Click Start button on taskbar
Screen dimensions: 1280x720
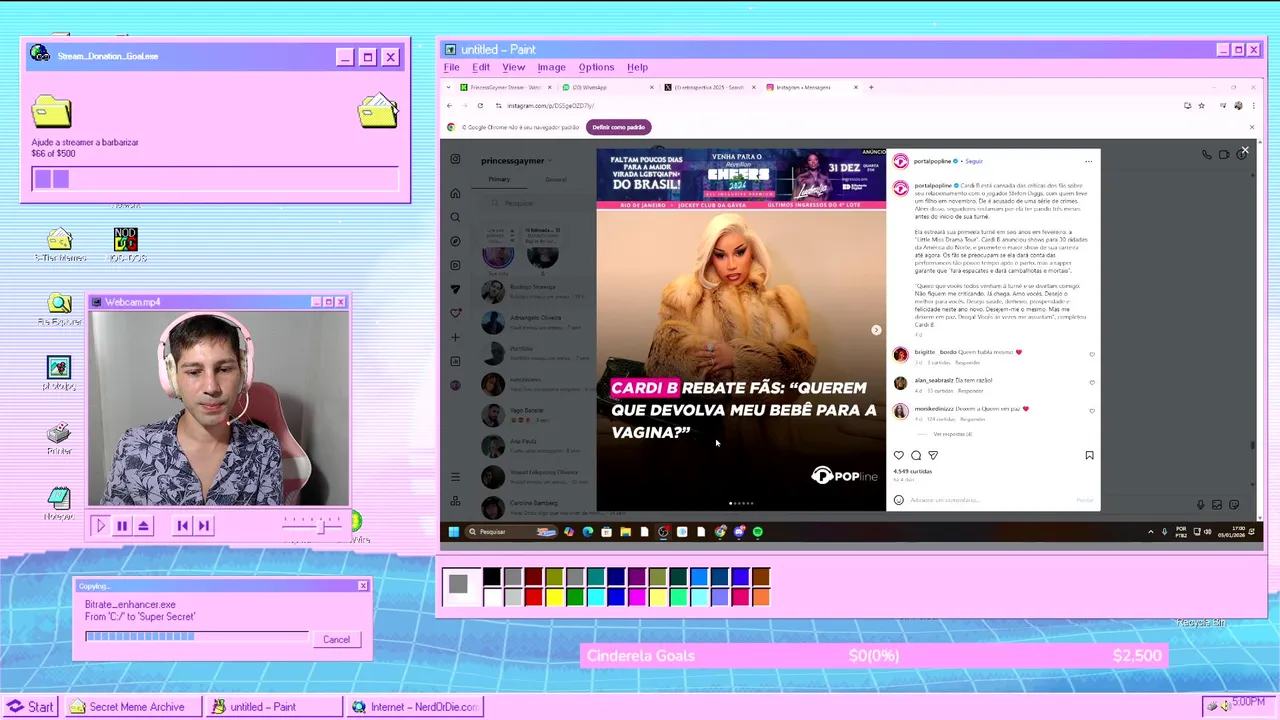(x=30, y=707)
